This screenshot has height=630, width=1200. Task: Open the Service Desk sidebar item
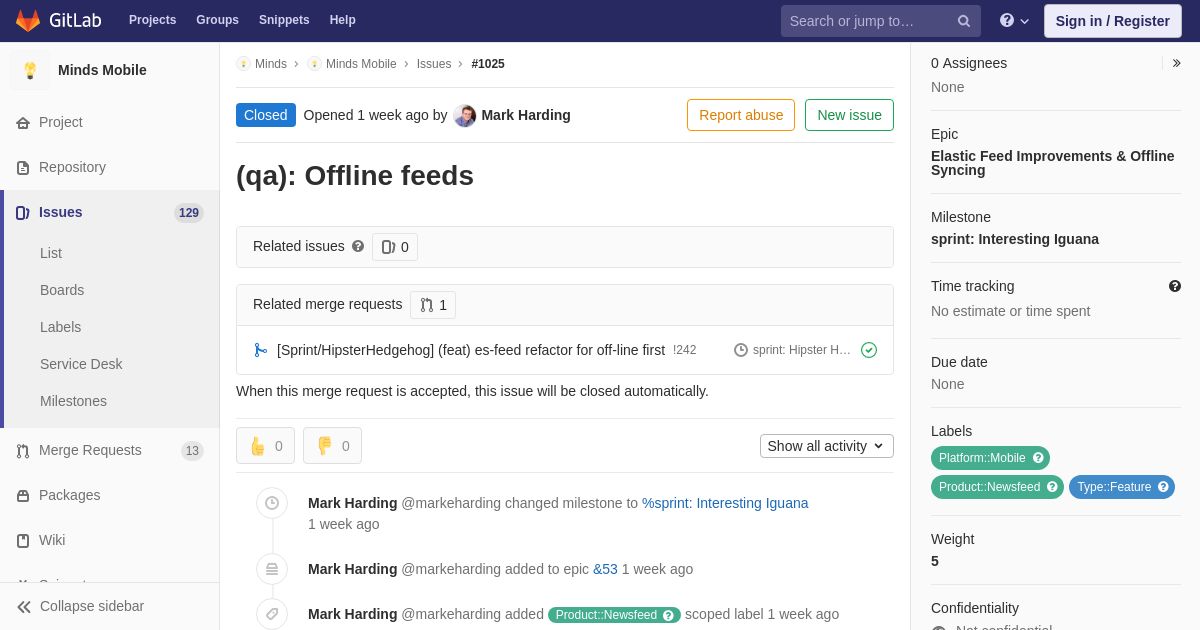(x=81, y=364)
